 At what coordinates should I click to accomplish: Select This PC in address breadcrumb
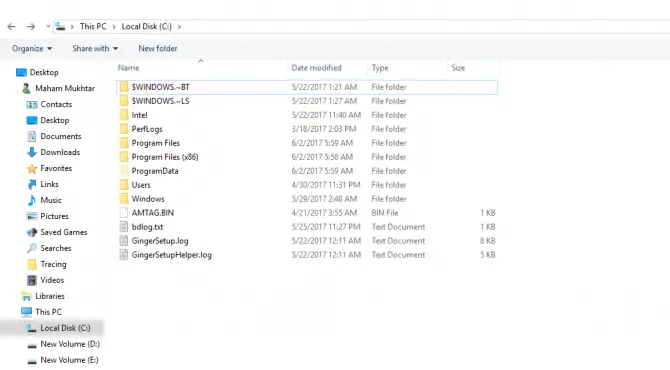[93, 26]
